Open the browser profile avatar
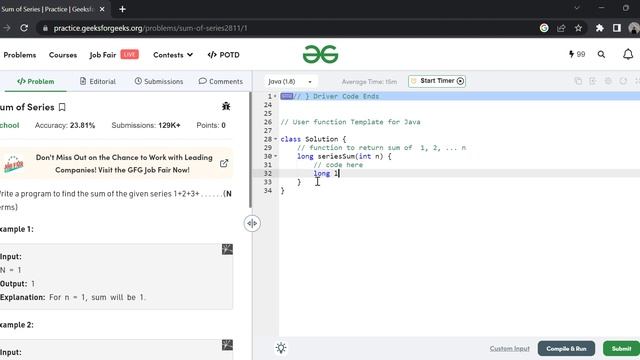This screenshot has width=640, height=360. pos(634,28)
